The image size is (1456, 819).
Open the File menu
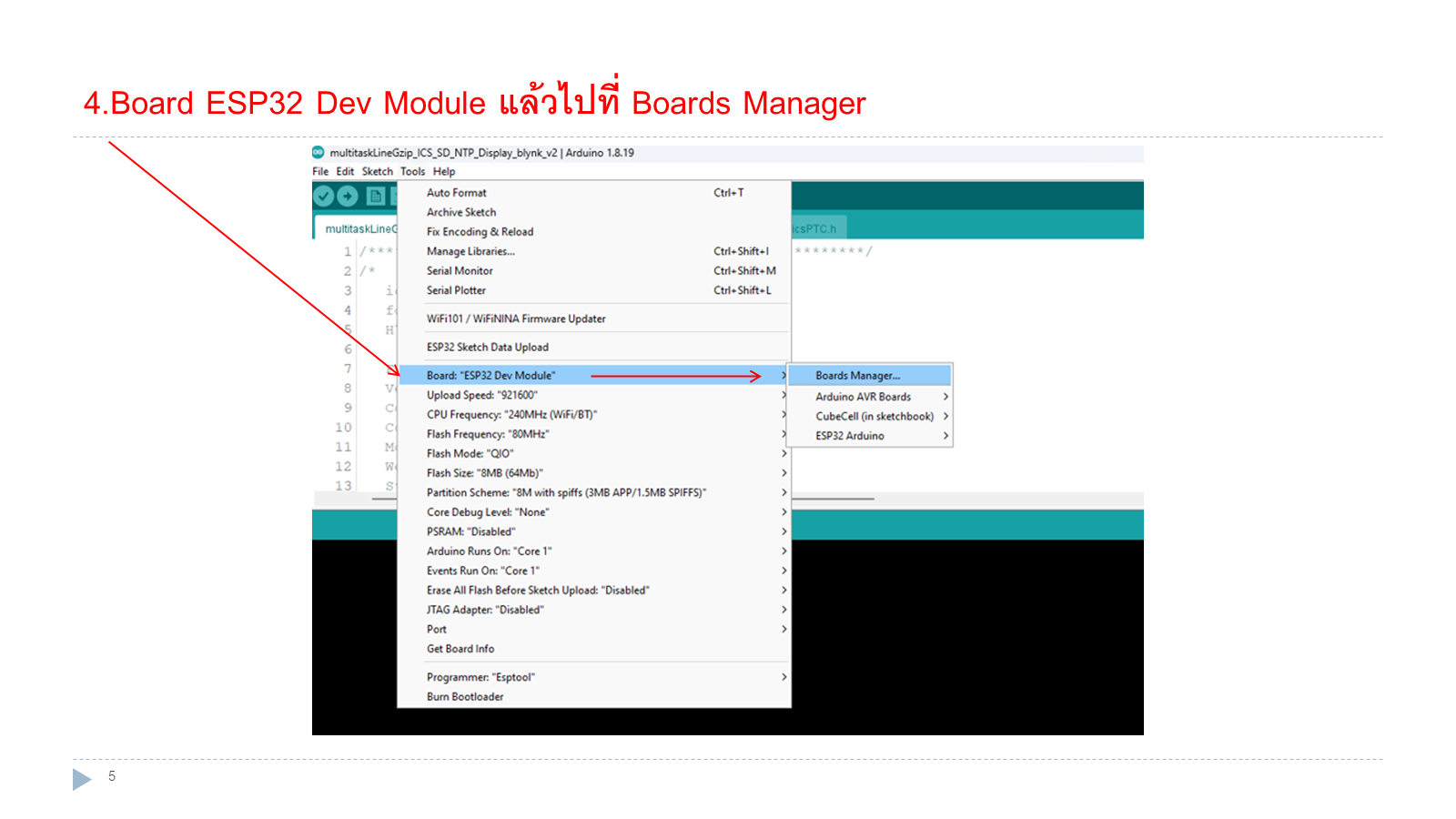tap(320, 171)
